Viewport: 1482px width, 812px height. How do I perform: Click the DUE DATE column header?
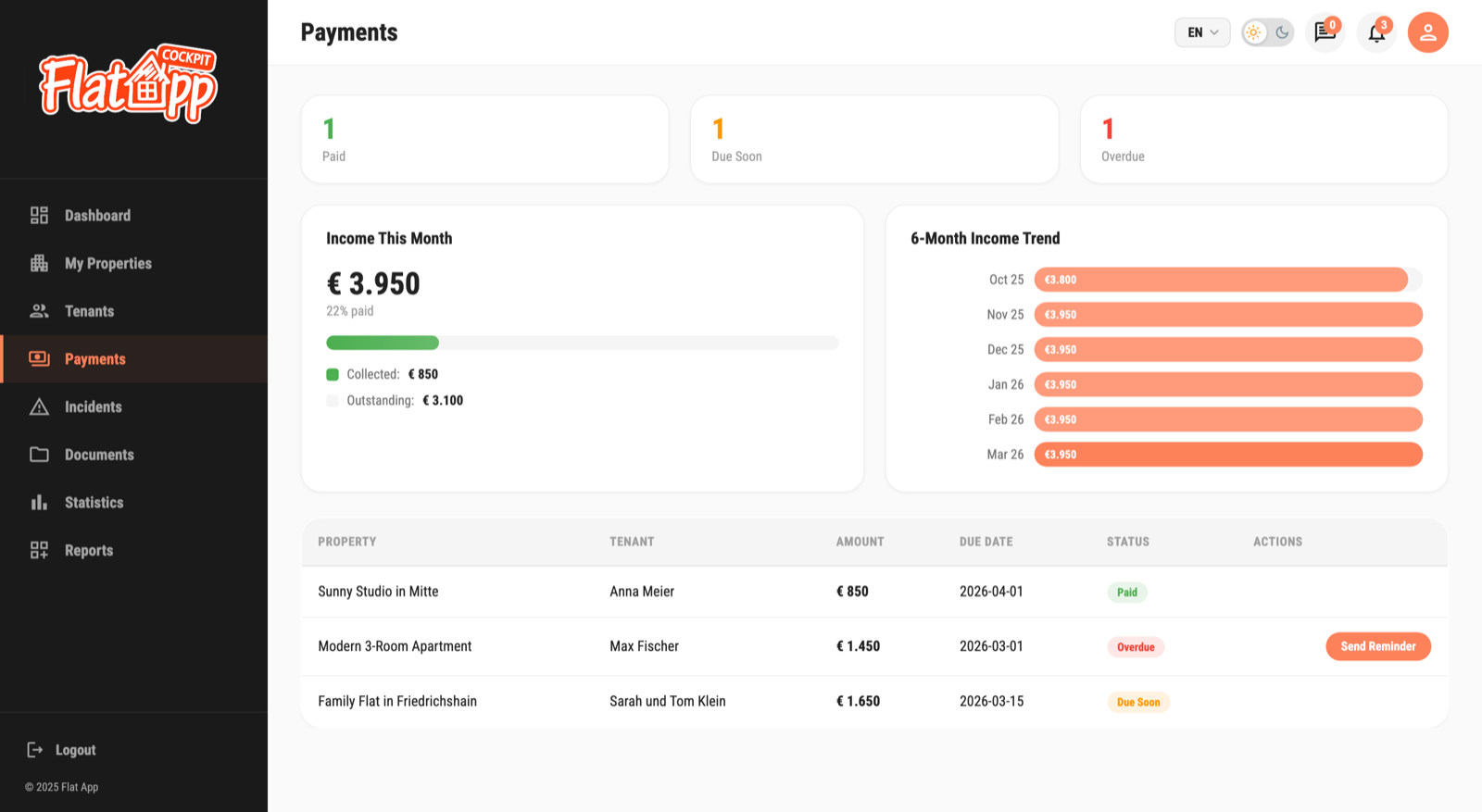(x=986, y=542)
